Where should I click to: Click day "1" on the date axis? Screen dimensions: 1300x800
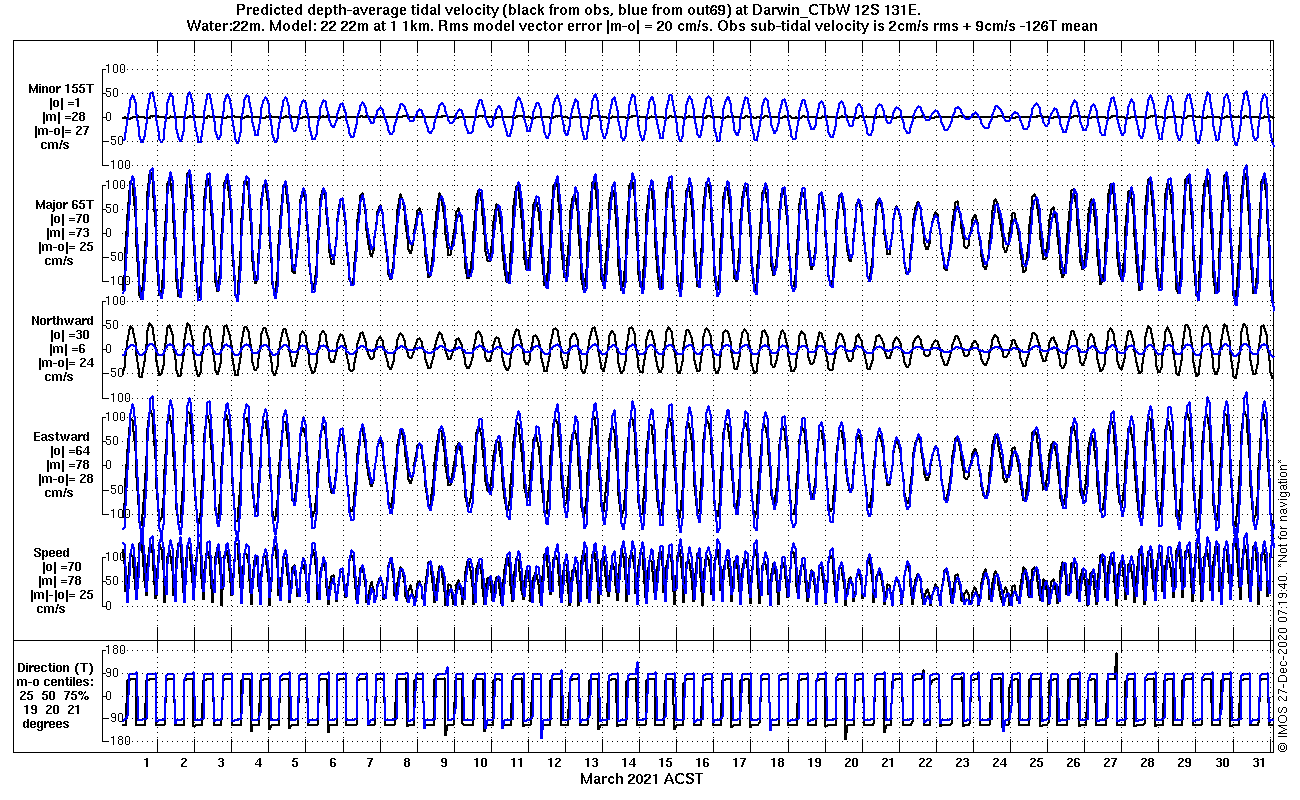click(x=147, y=763)
